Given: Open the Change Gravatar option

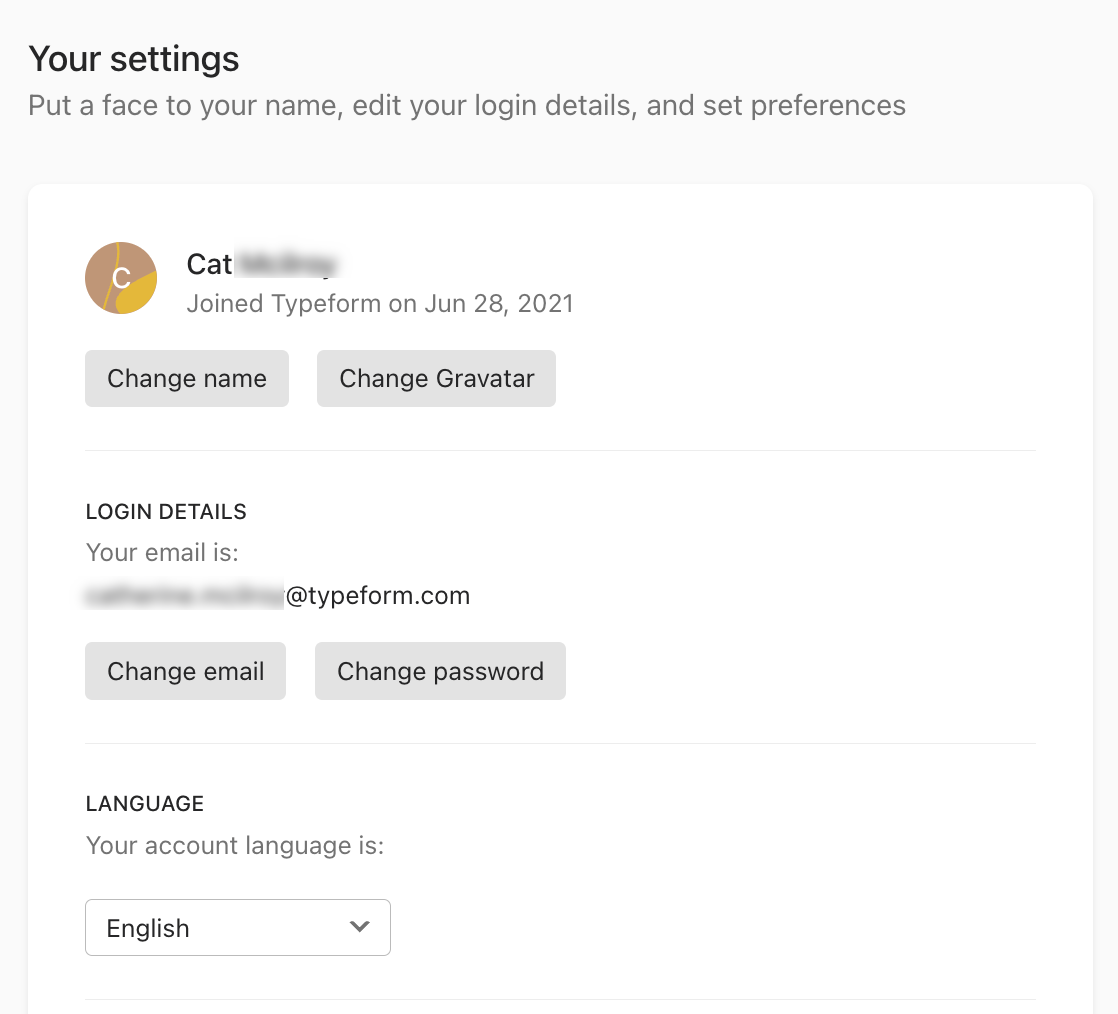Looking at the screenshot, I should point(436,378).
